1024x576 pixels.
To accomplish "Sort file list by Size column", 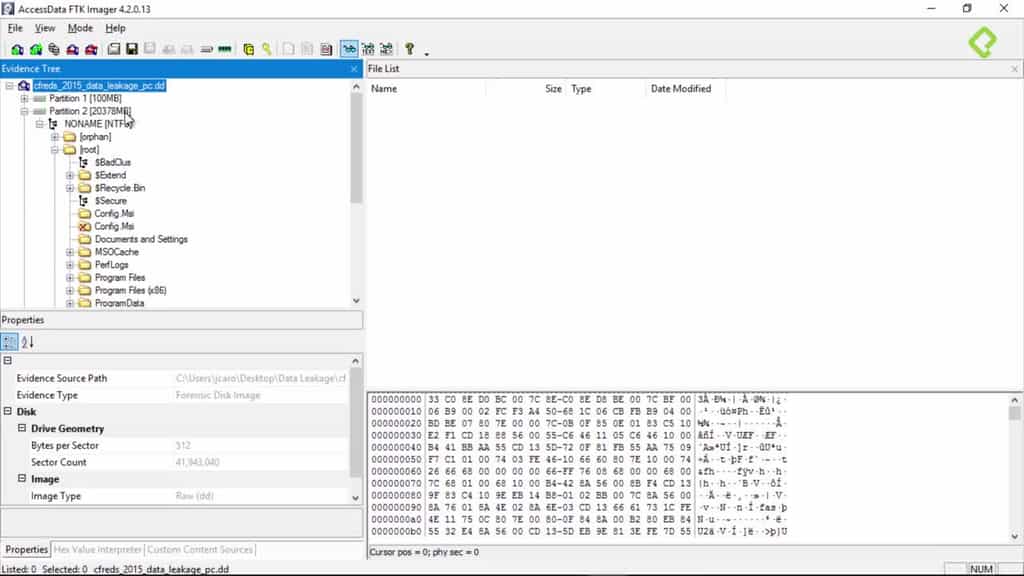I will [x=526, y=89].
